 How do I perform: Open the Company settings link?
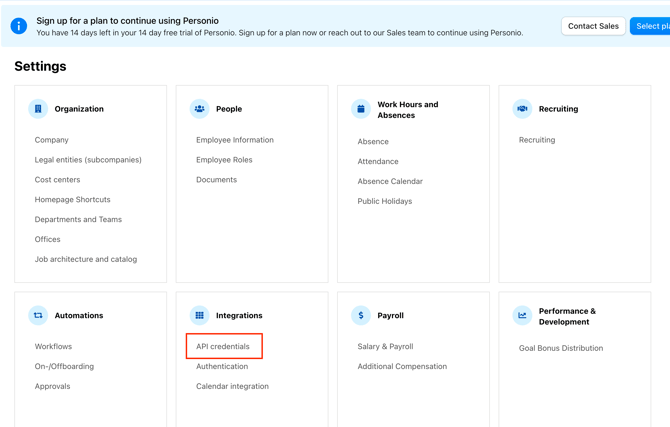51,140
